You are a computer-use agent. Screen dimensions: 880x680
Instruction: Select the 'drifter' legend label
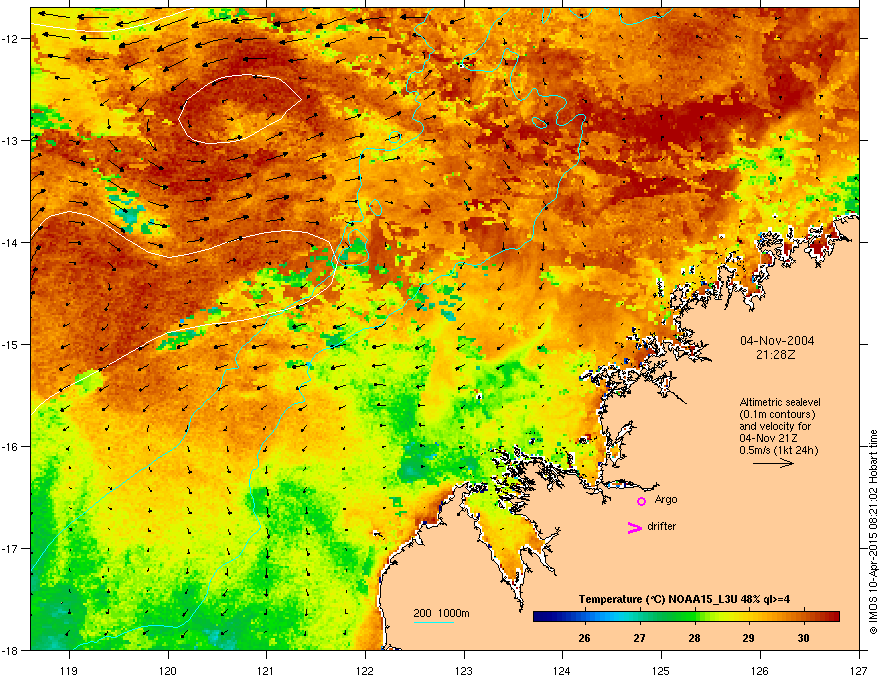(x=662, y=526)
